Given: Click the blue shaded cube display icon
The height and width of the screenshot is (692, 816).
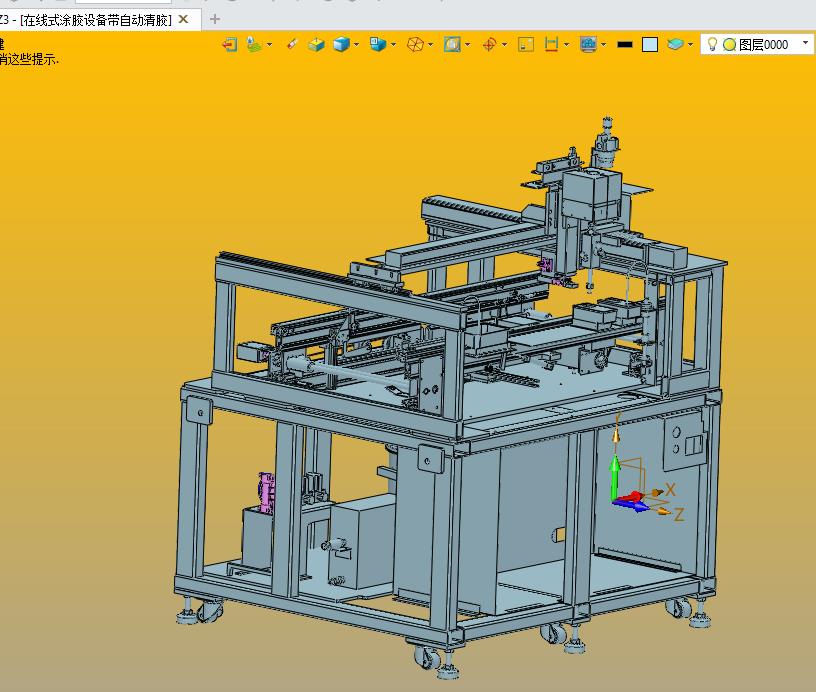Looking at the screenshot, I should (x=341, y=45).
